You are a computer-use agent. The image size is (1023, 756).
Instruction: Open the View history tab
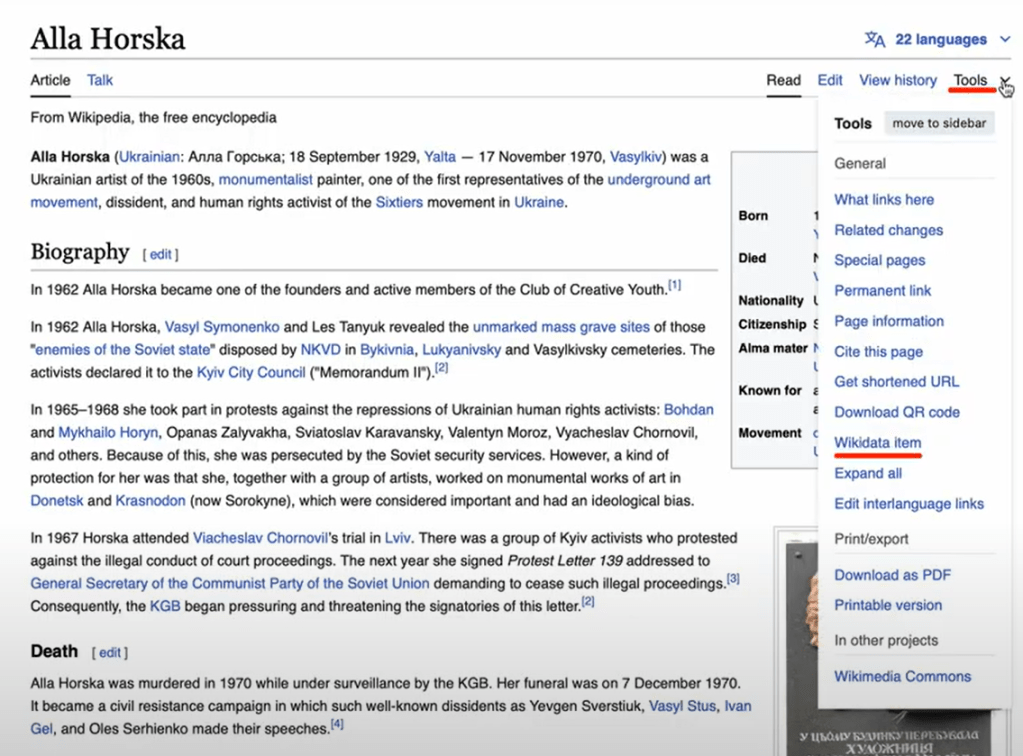coord(898,80)
